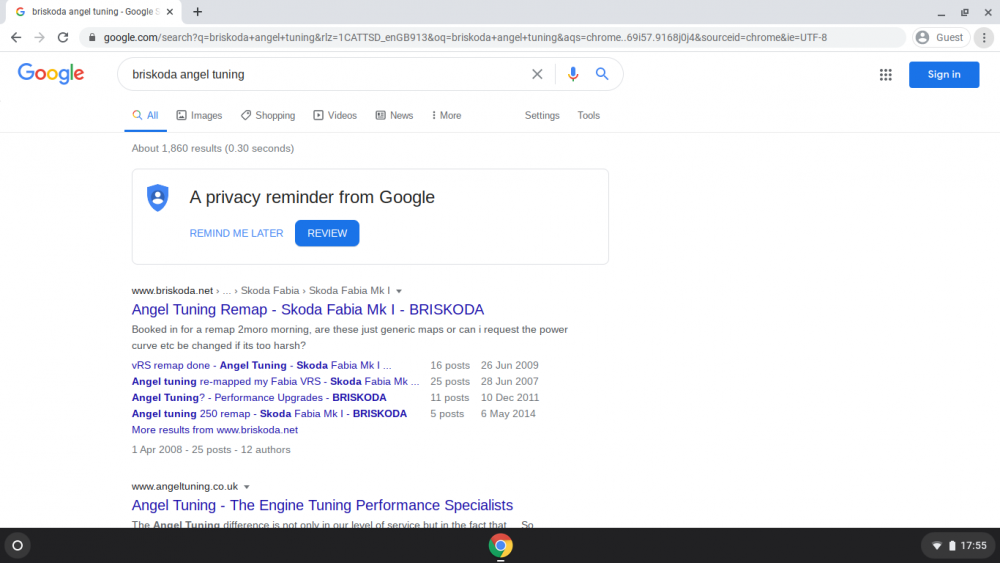Focus the browser address bar
Viewport: 1000px width, 563px height.
click(x=491, y=38)
